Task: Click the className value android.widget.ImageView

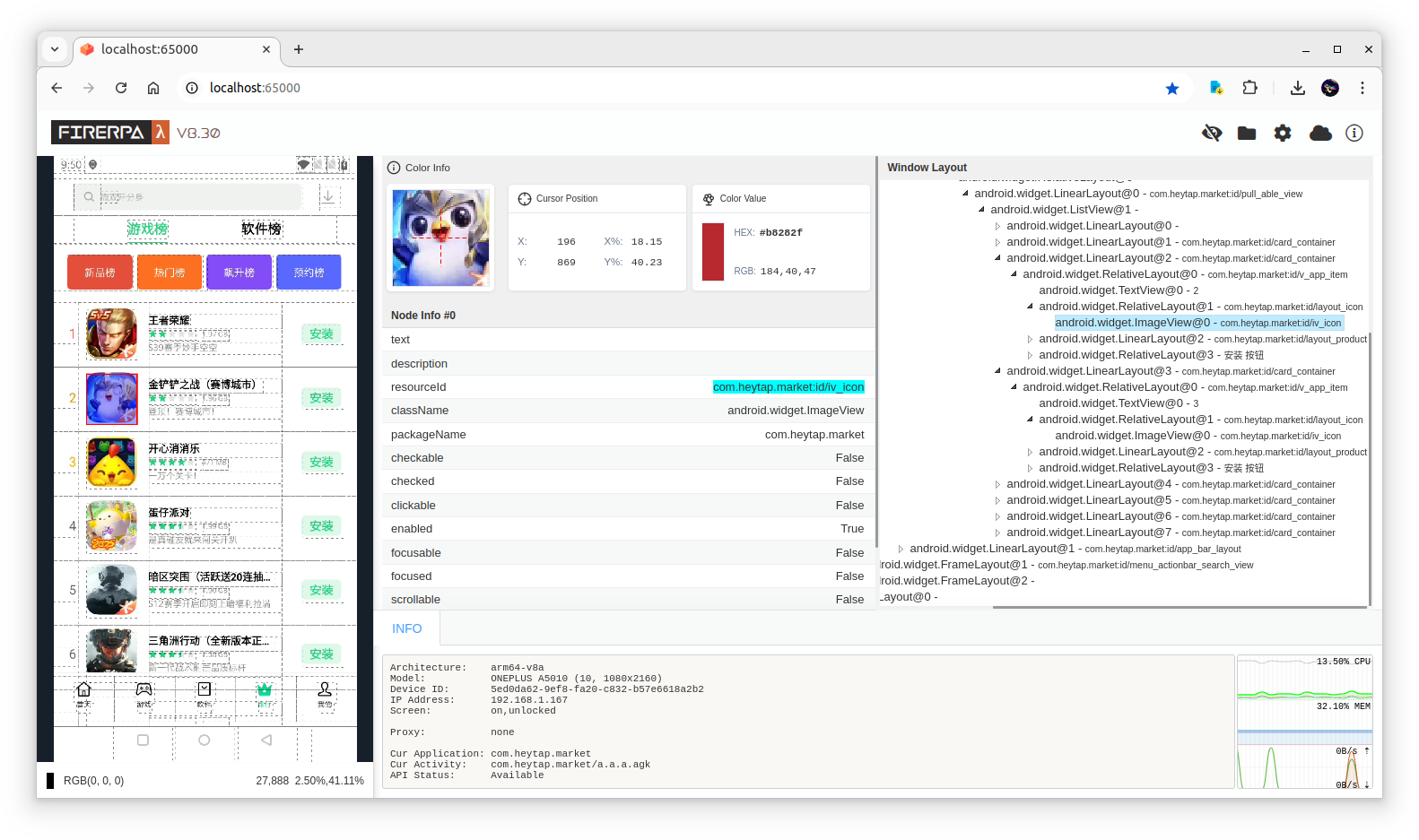Action: pos(796,411)
